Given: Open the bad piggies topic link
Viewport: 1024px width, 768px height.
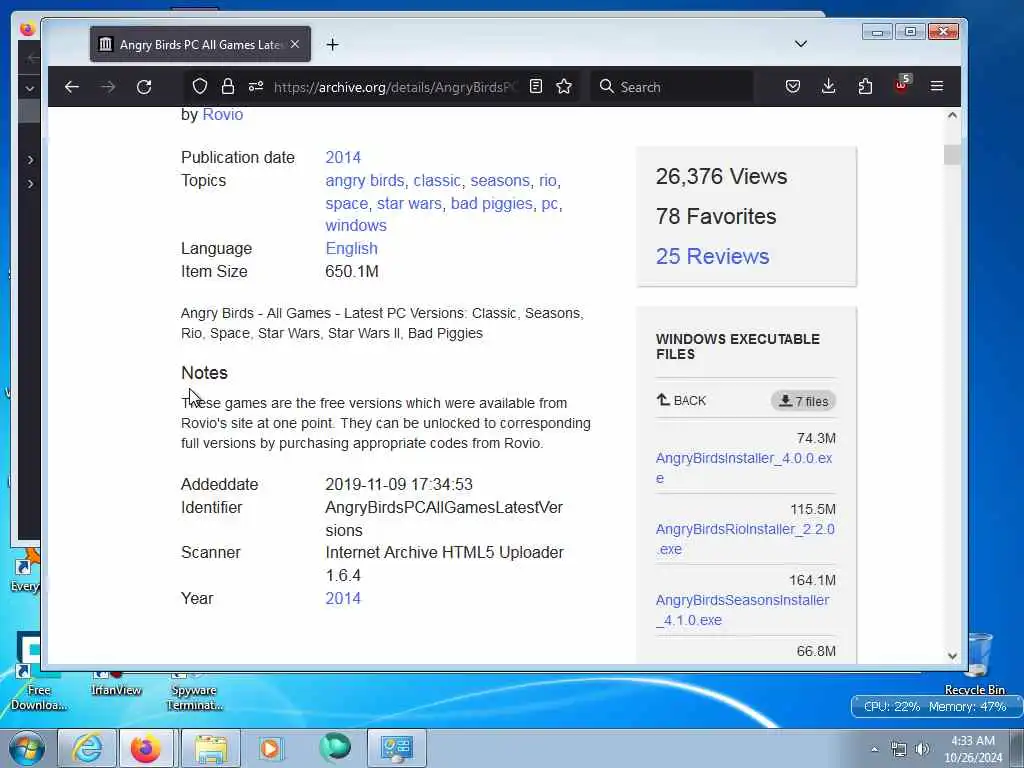Looking at the screenshot, I should pos(491,204).
